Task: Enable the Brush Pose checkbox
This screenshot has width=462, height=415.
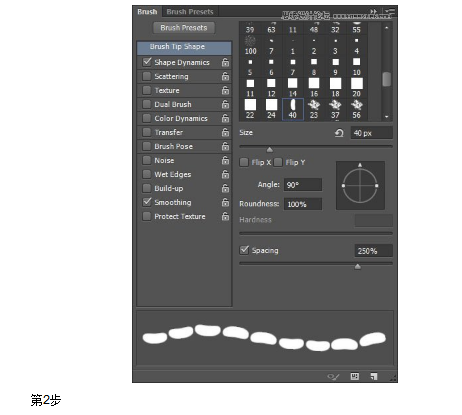Action: point(147,146)
